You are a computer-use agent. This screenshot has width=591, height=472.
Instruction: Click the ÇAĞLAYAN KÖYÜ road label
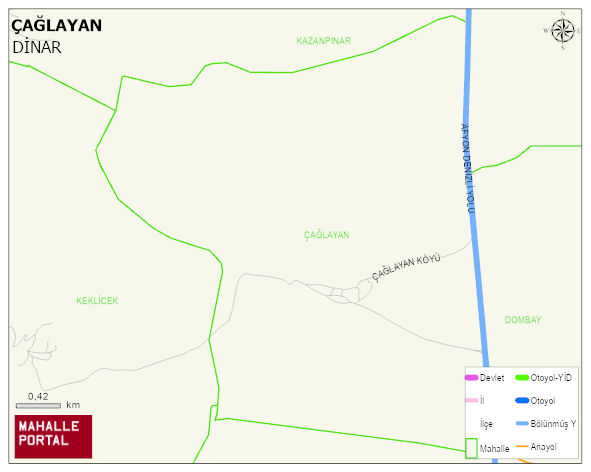click(406, 268)
